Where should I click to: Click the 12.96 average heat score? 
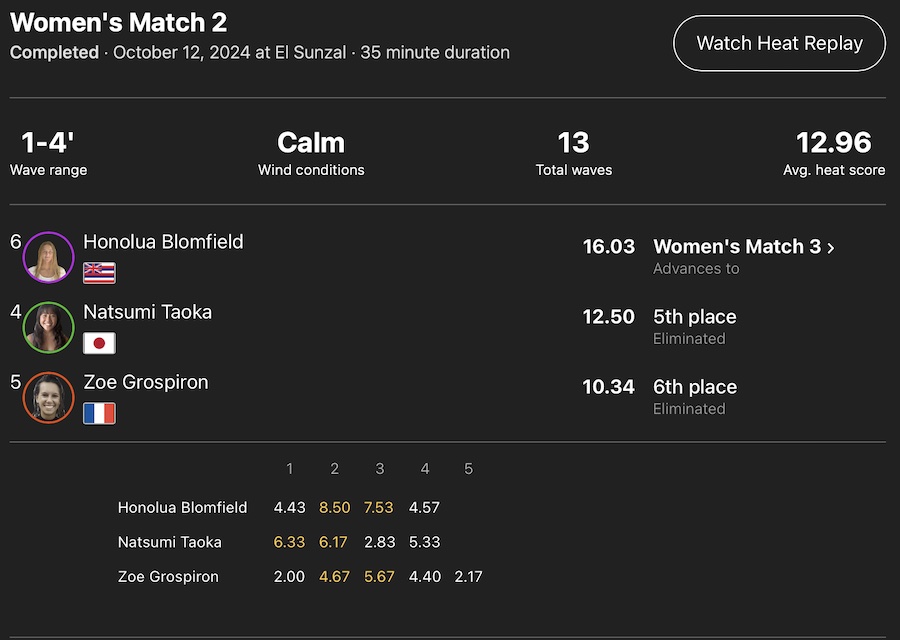833,142
